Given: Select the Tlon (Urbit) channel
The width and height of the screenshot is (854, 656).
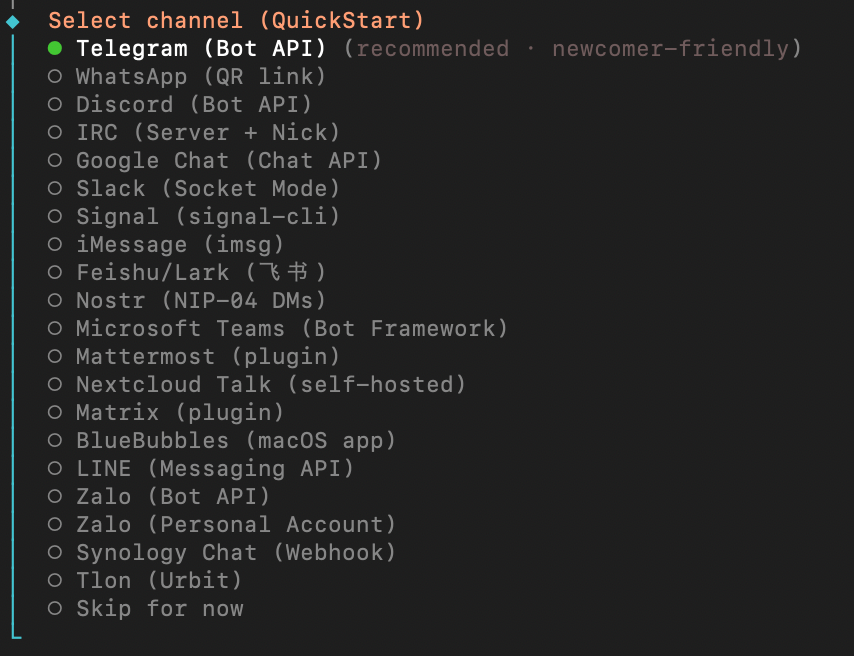Looking at the screenshot, I should pyautogui.click(x=159, y=580).
